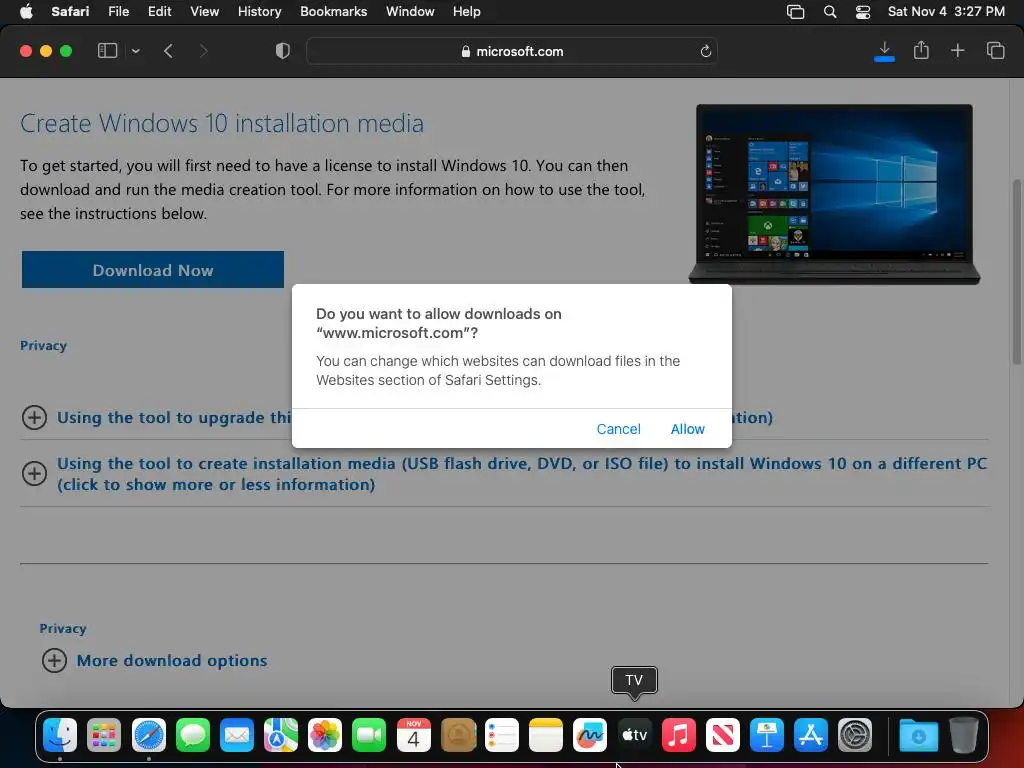Open the Bookmarks menu
The width and height of the screenshot is (1024, 768).
(333, 11)
